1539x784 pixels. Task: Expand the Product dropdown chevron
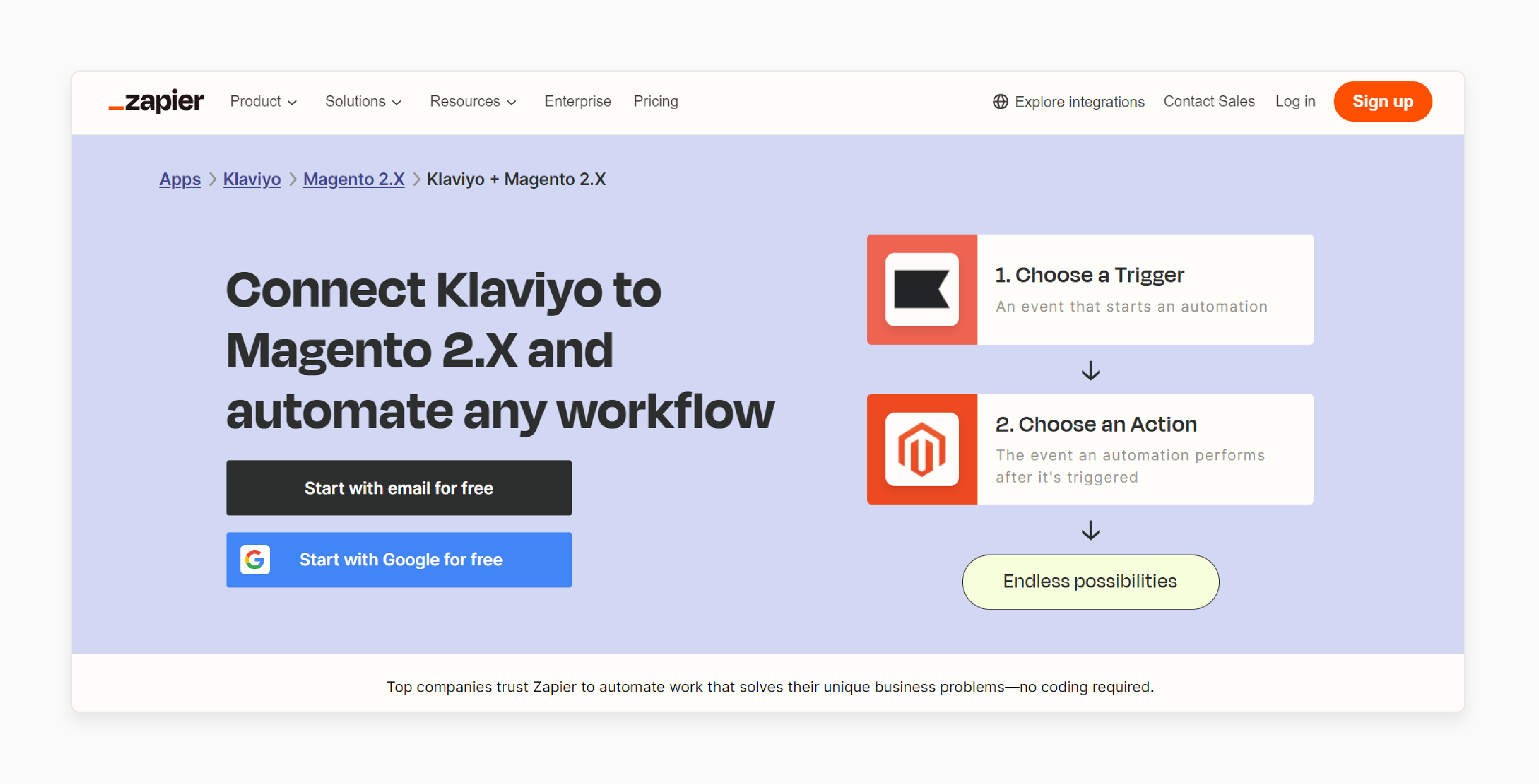[x=292, y=102]
